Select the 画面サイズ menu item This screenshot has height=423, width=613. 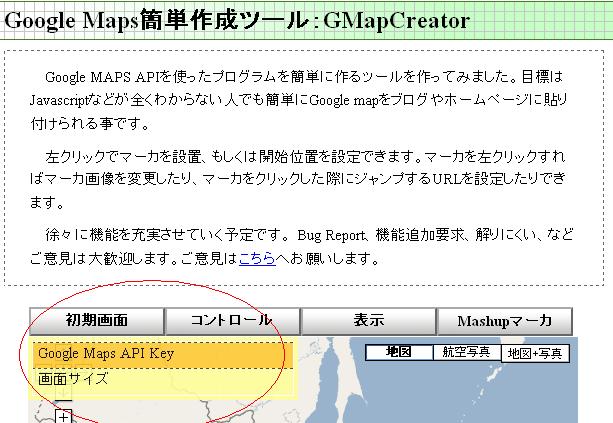[x=163, y=380]
